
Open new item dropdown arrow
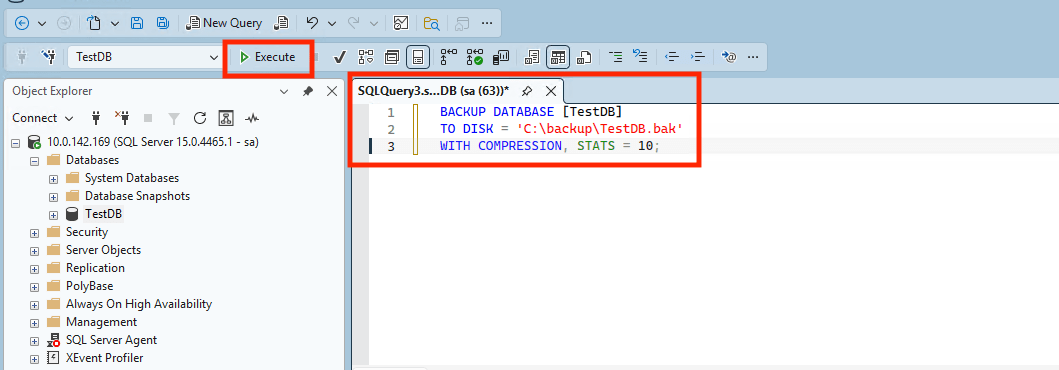[x=114, y=23]
